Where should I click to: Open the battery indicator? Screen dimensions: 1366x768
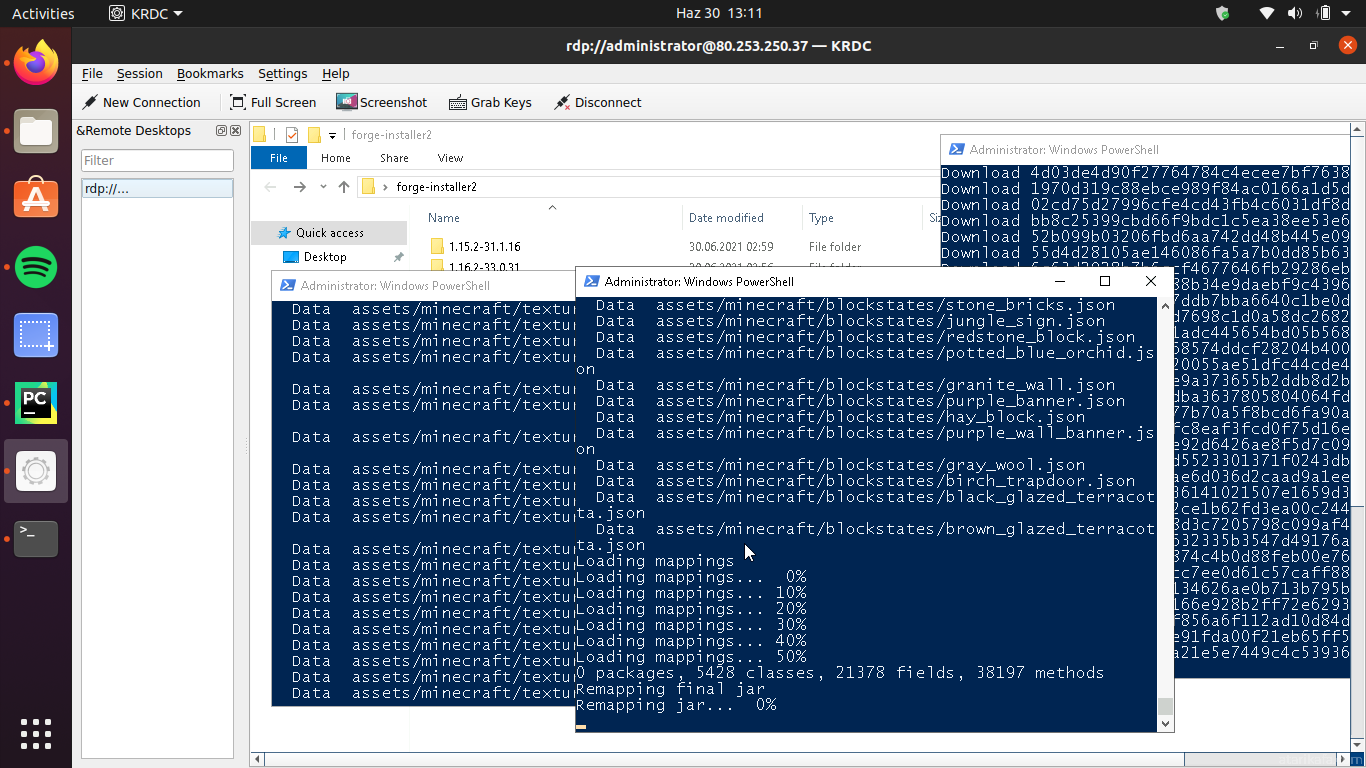[x=1324, y=13]
